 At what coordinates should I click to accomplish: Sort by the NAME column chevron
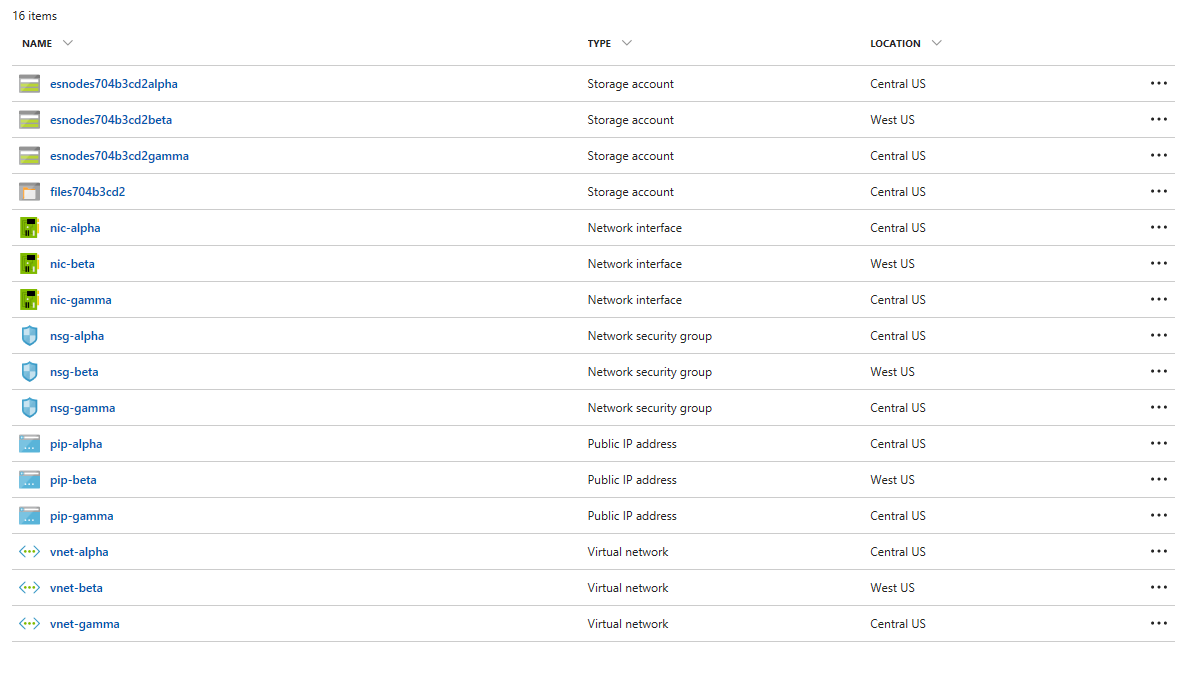pos(67,43)
